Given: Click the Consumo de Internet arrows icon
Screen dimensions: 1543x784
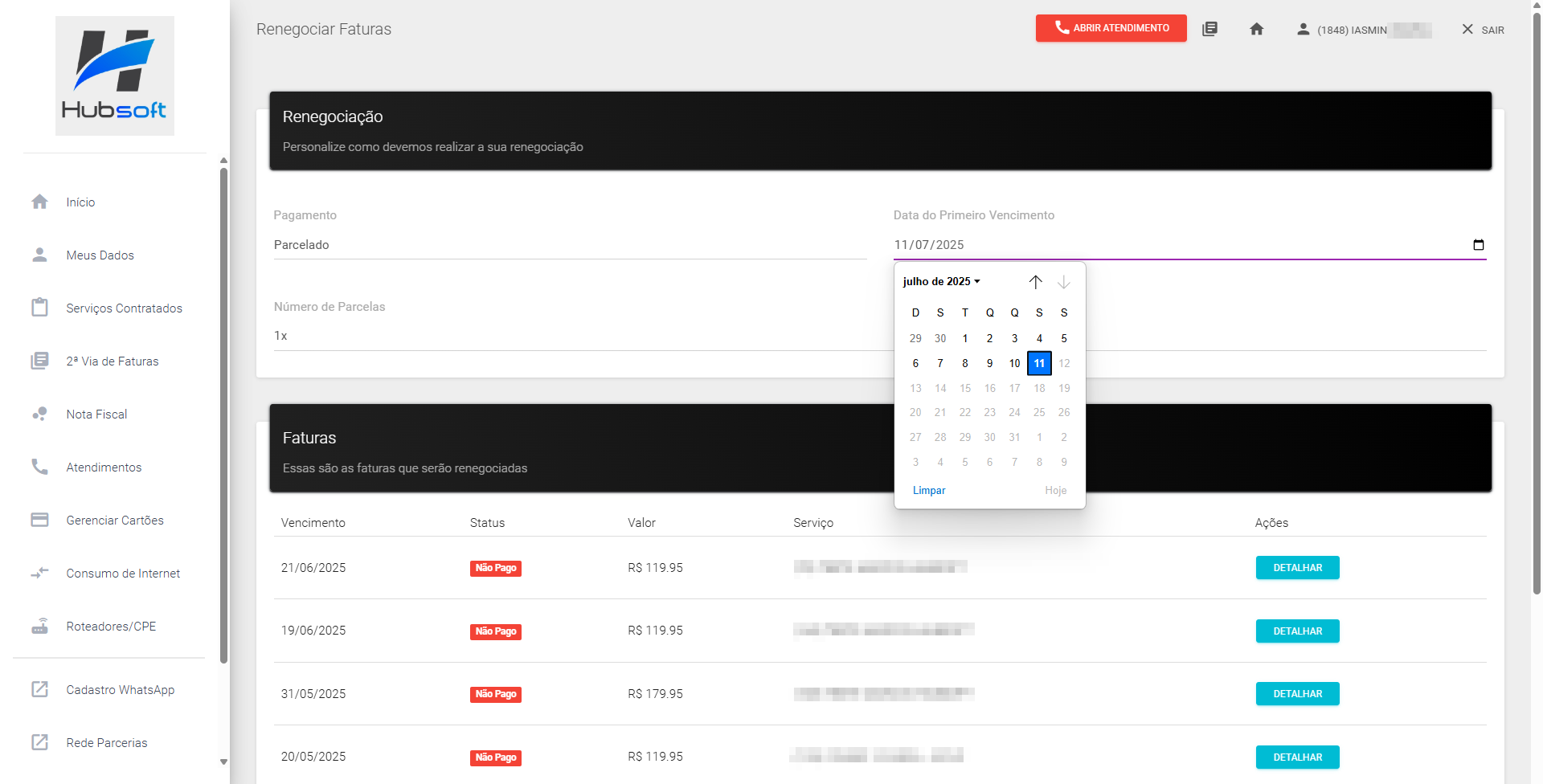Looking at the screenshot, I should (x=39, y=573).
